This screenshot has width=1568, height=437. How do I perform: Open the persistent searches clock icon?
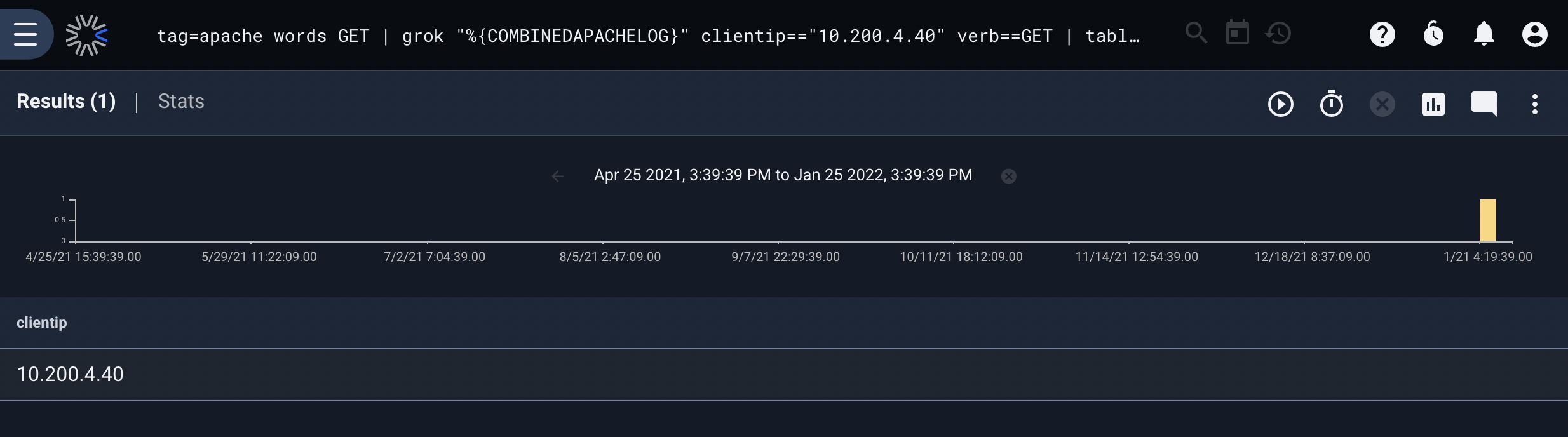tap(1433, 34)
